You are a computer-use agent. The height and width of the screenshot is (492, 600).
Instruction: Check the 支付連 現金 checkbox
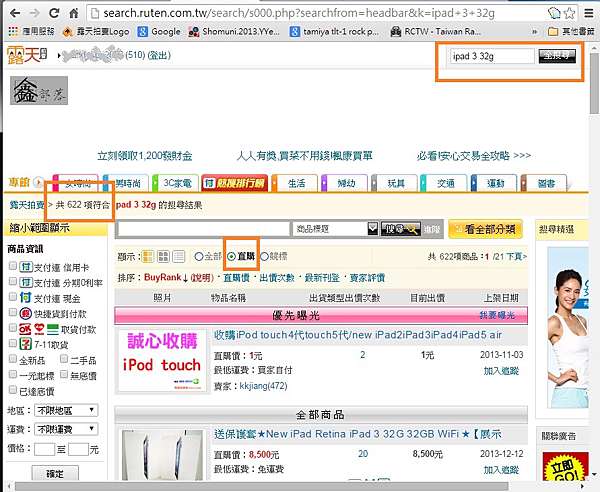[13, 297]
